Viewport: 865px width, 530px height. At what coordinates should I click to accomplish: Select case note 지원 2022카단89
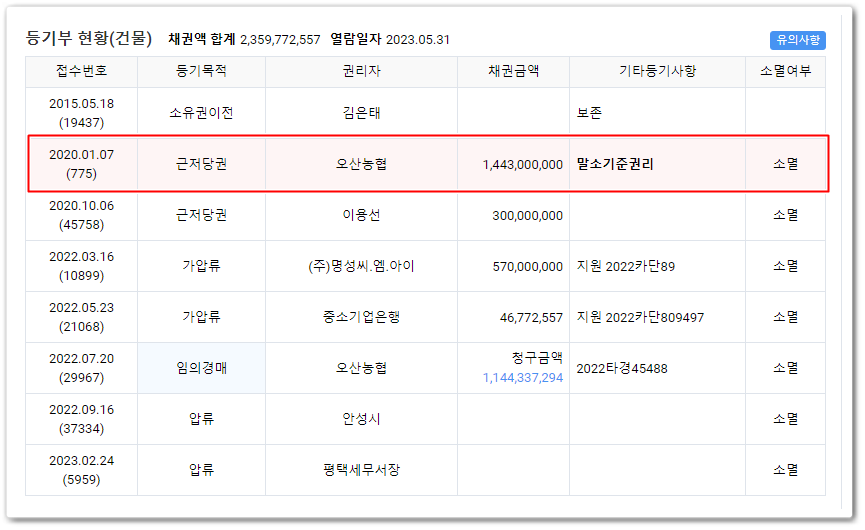[x=626, y=266]
